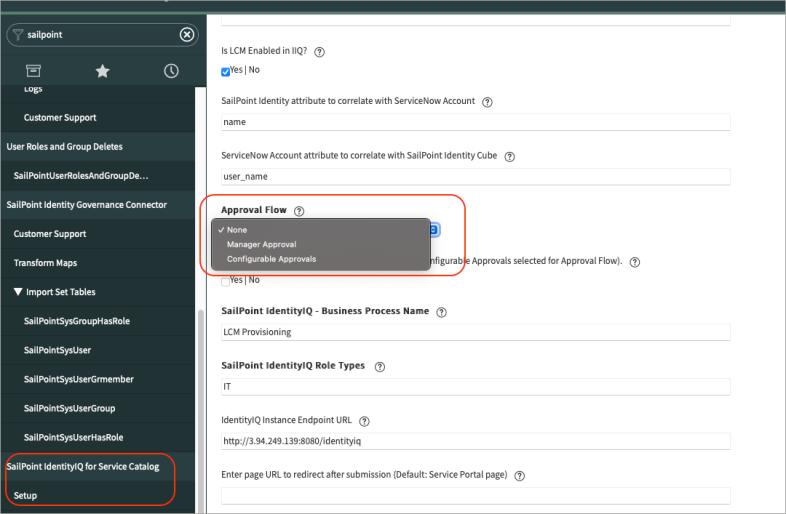
Task: Click the Approval Flow dropdown arrow
Action: (434, 230)
